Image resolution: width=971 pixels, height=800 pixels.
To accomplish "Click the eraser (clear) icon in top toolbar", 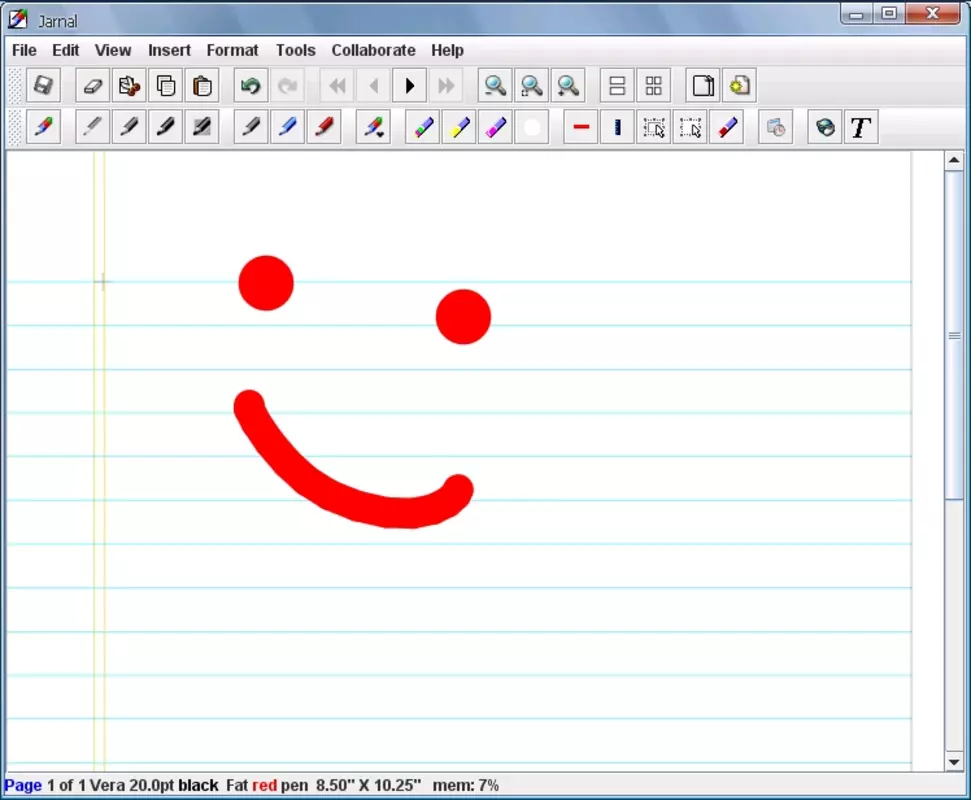I will (x=92, y=85).
